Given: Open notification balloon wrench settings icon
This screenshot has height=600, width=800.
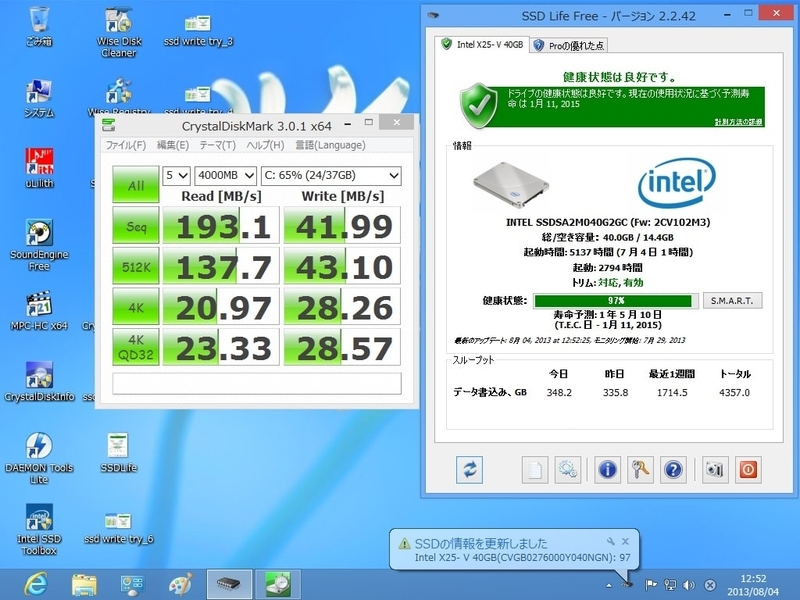Looking at the screenshot, I should coord(610,541).
